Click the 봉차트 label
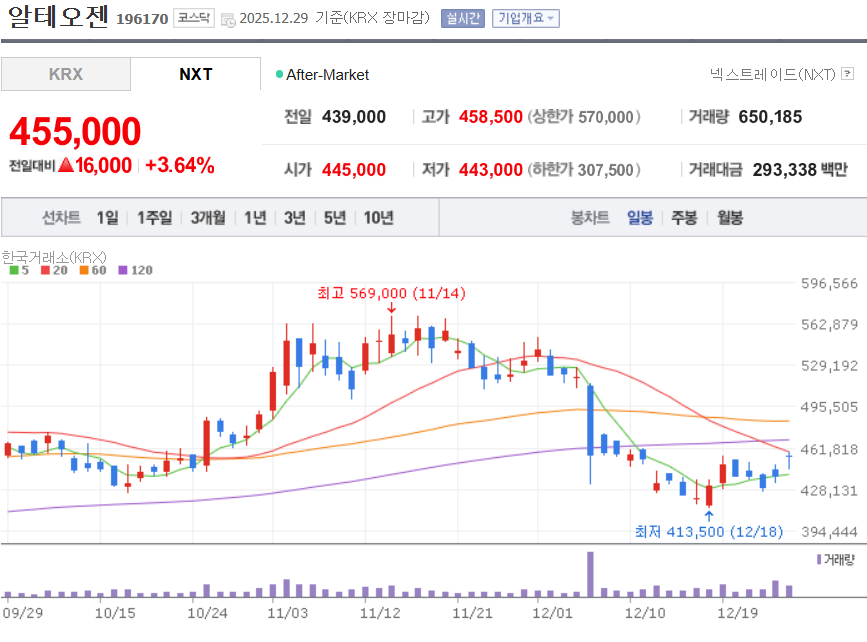 pyautogui.click(x=590, y=218)
